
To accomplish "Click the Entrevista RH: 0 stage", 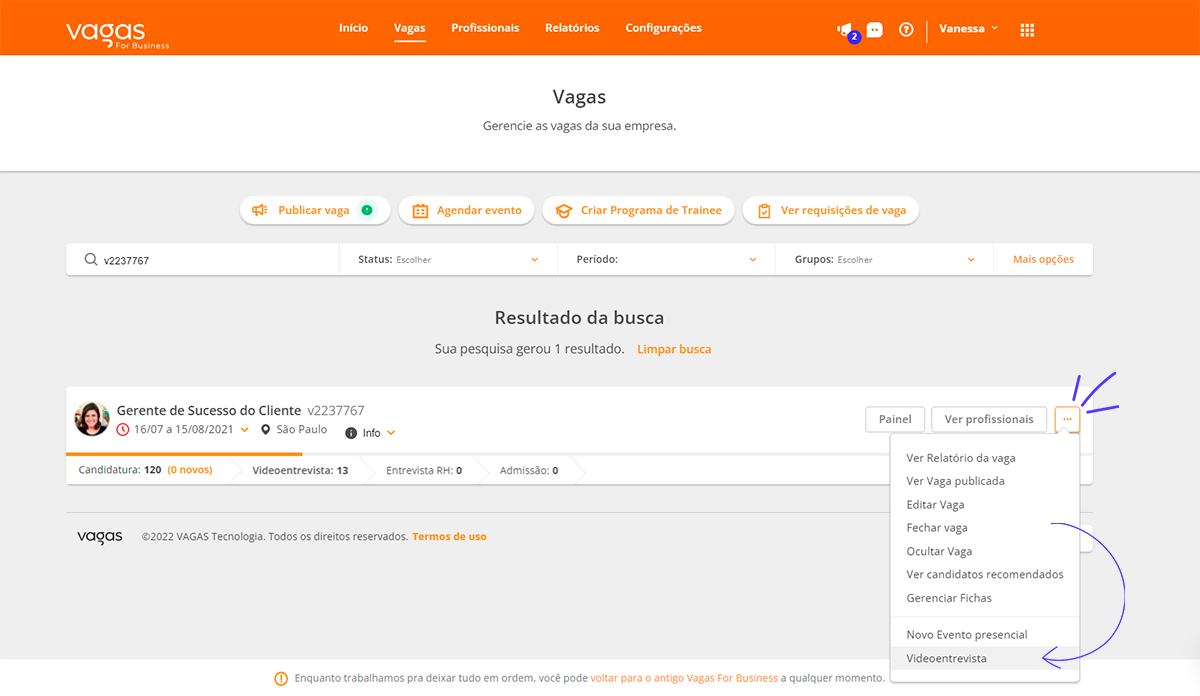I will [x=424, y=470].
